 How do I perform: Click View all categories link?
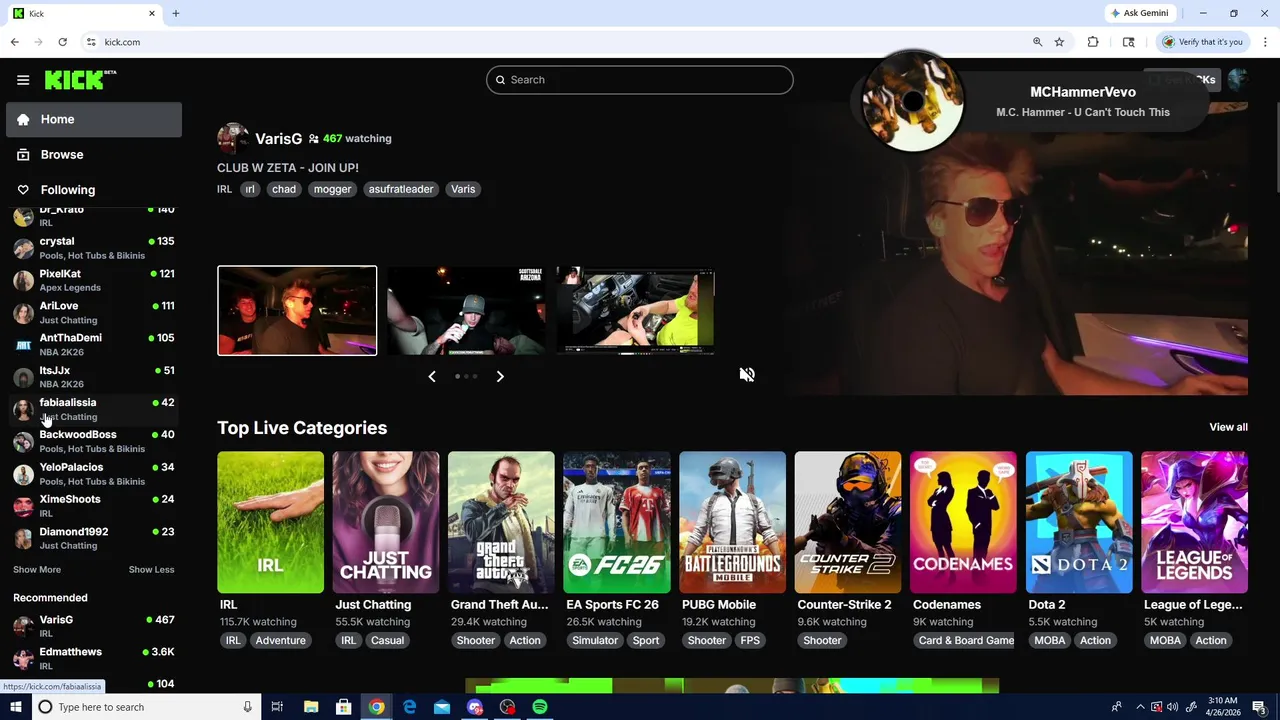pyautogui.click(x=1228, y=427)
